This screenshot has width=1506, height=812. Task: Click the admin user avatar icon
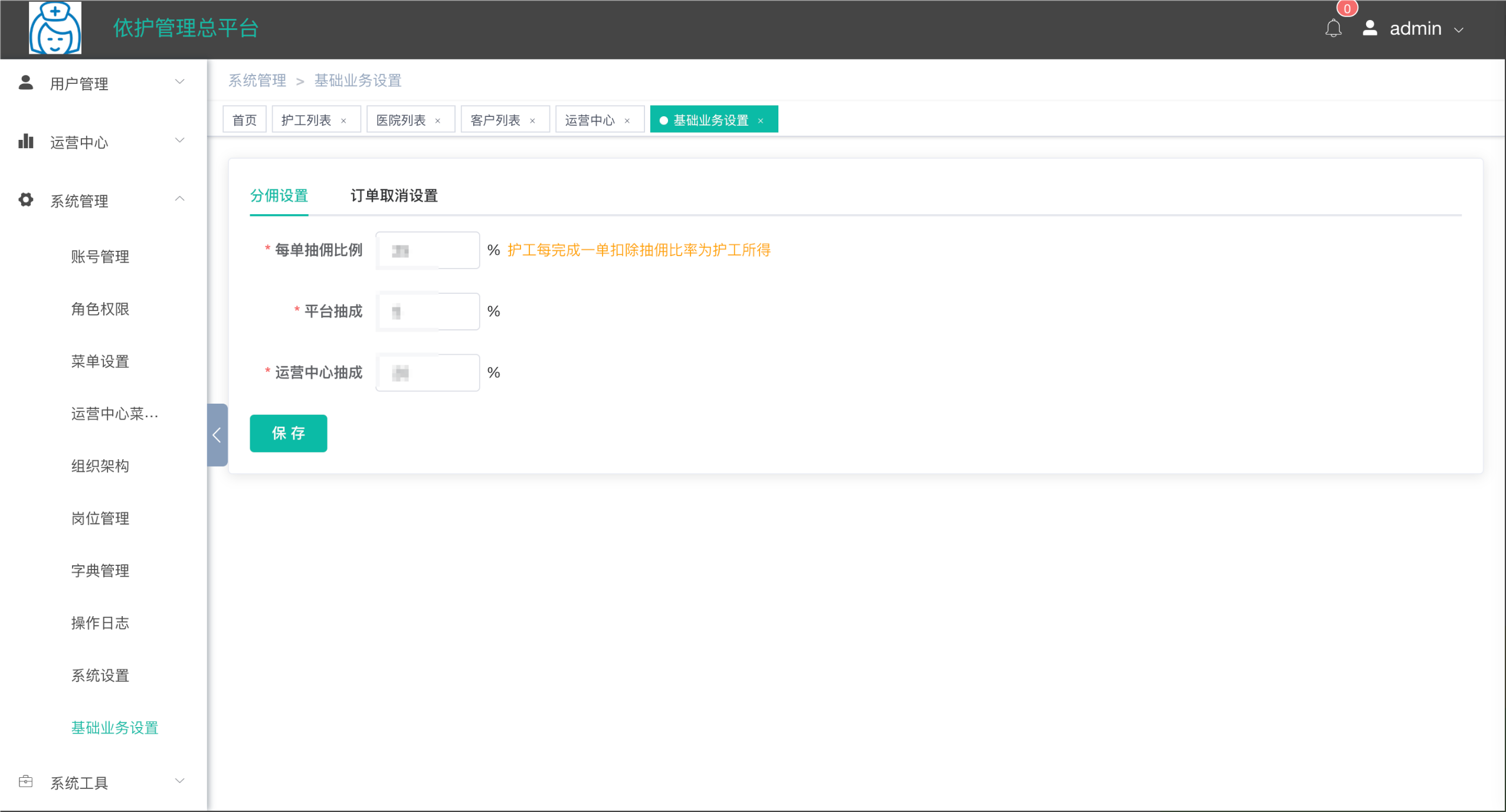coord(1370,28)
